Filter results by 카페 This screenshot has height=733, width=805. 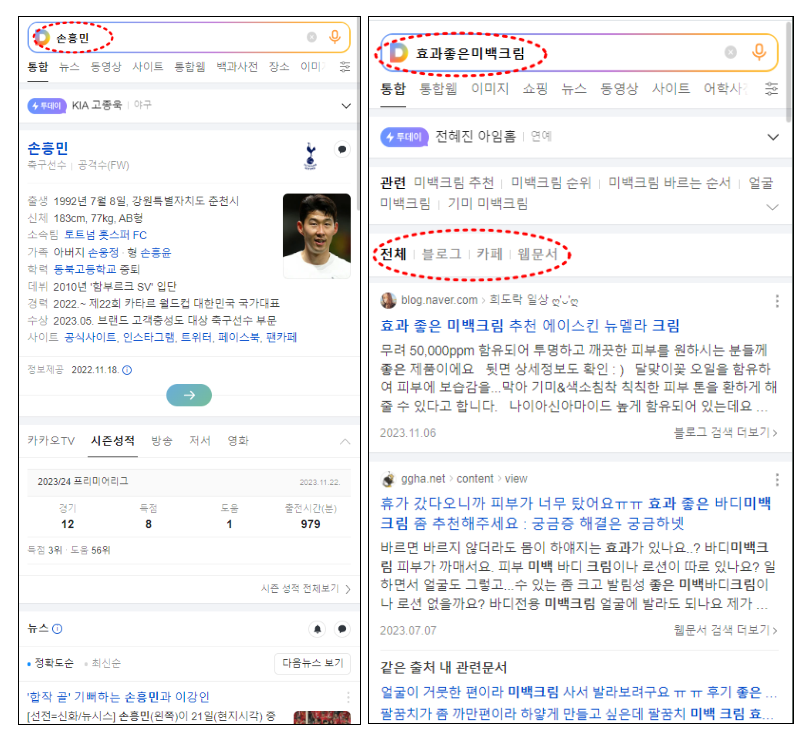[489, 254]
